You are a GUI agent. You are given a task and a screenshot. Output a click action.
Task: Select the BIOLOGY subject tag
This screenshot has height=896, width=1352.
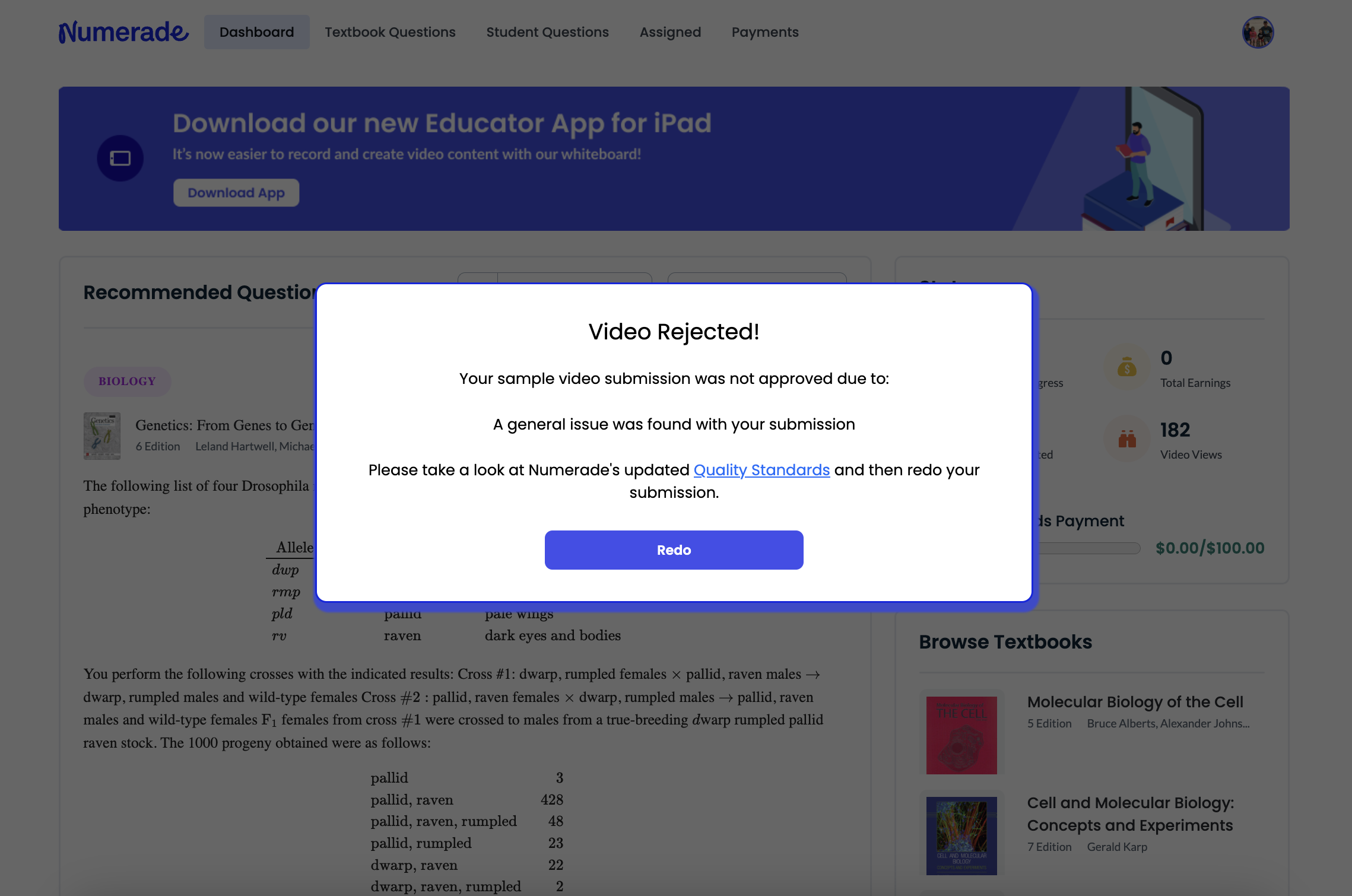127,382
